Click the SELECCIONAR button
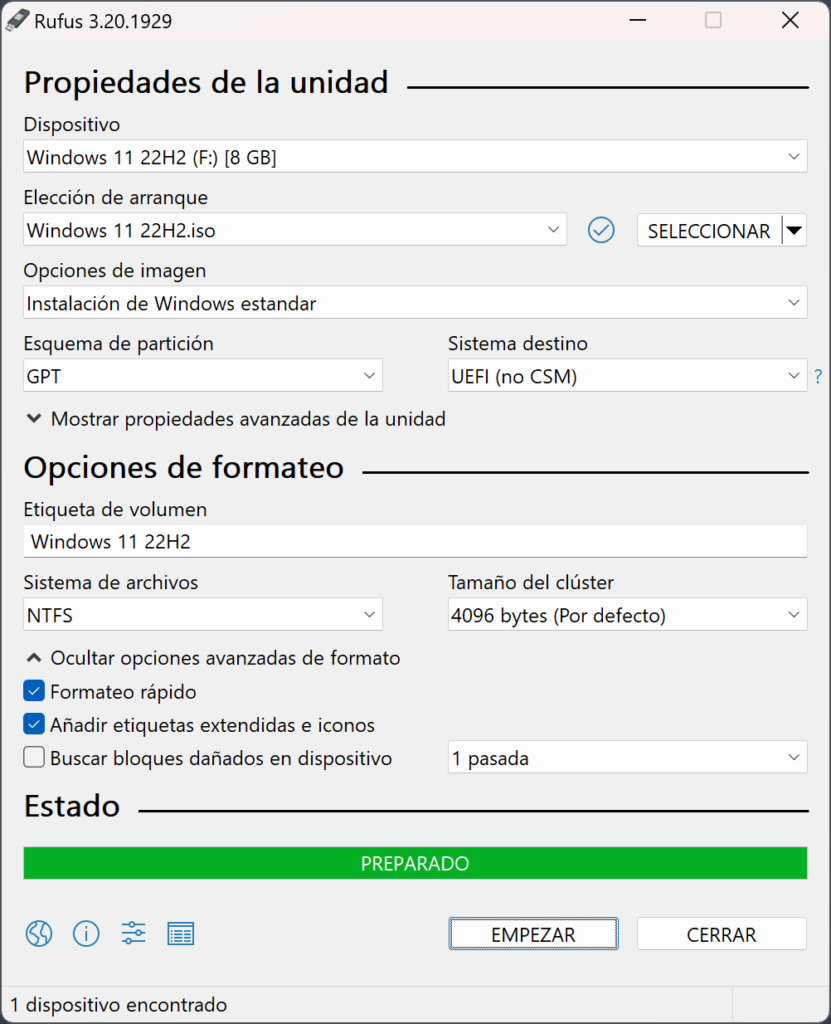Screen dimensions: 831x1024 point(709,231)
